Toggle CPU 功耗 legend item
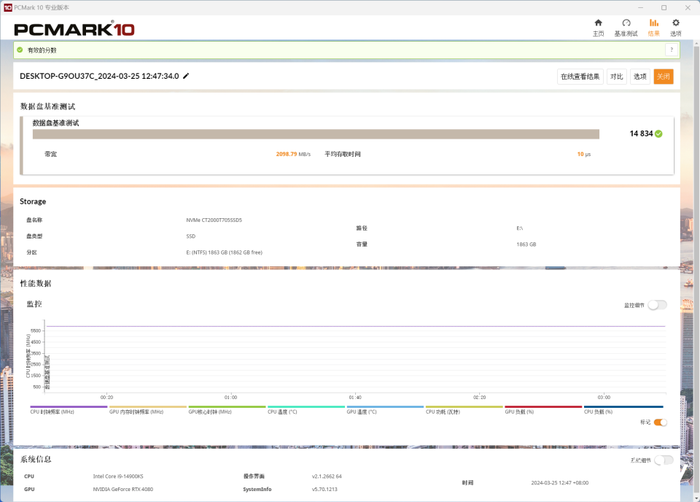 click(464, 410)
